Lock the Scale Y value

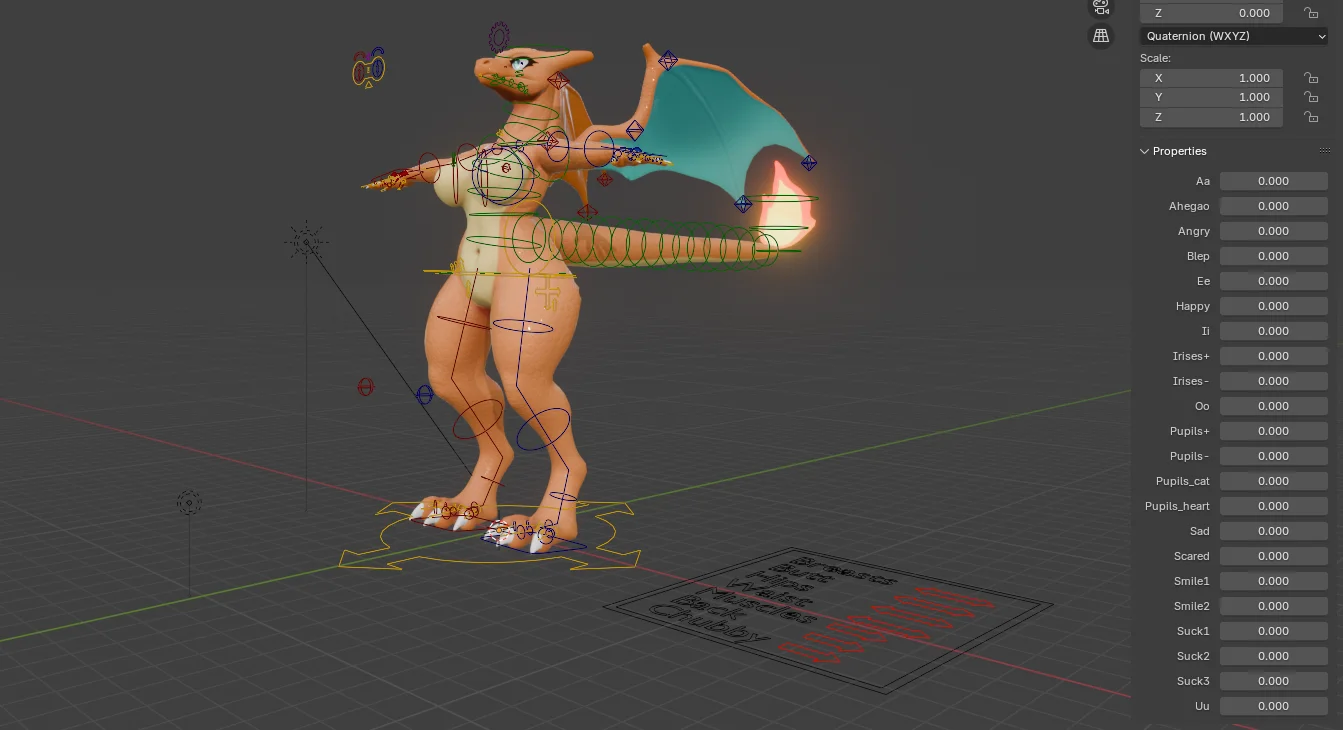[x=1311, y=97]
